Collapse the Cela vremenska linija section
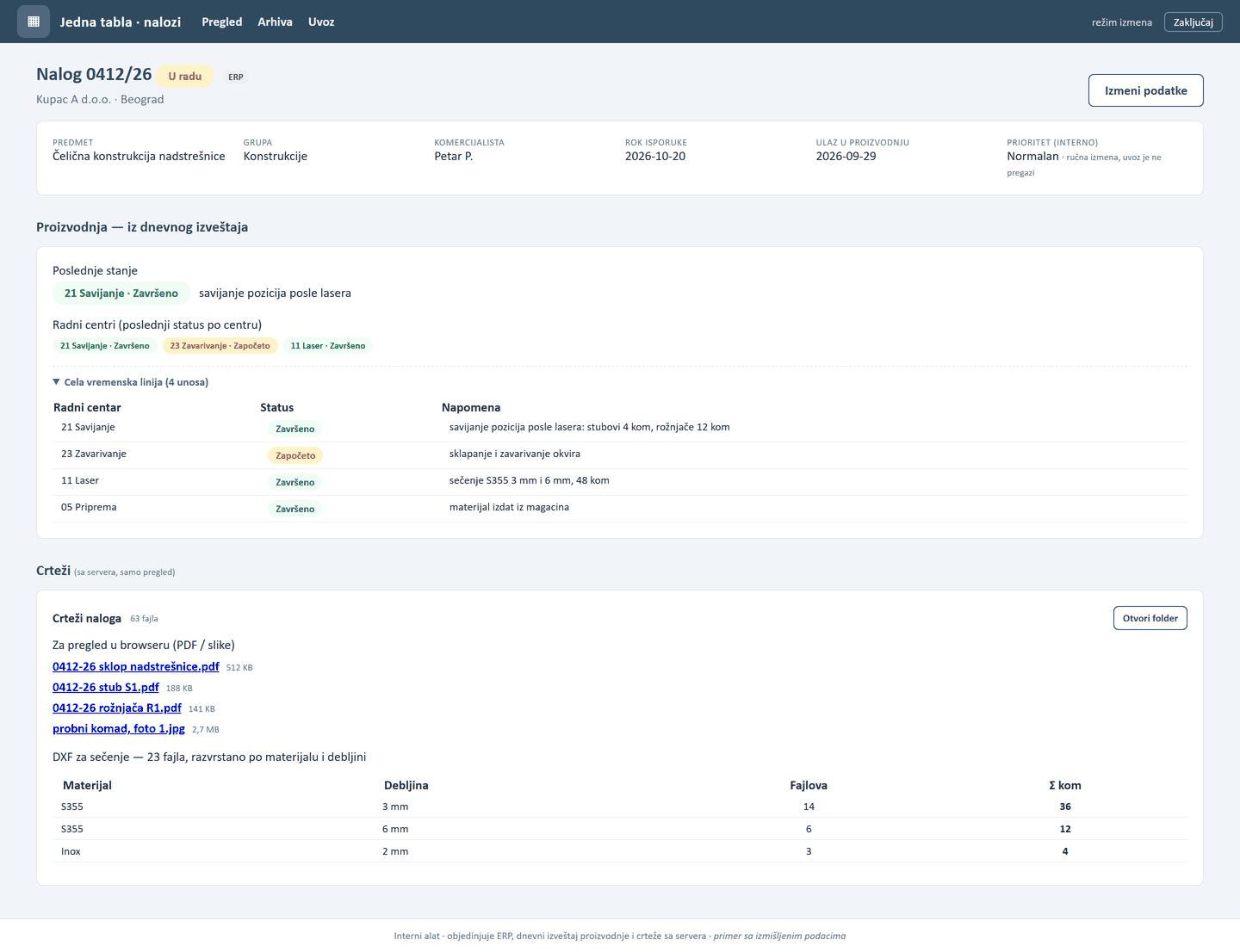 point(130,382)
